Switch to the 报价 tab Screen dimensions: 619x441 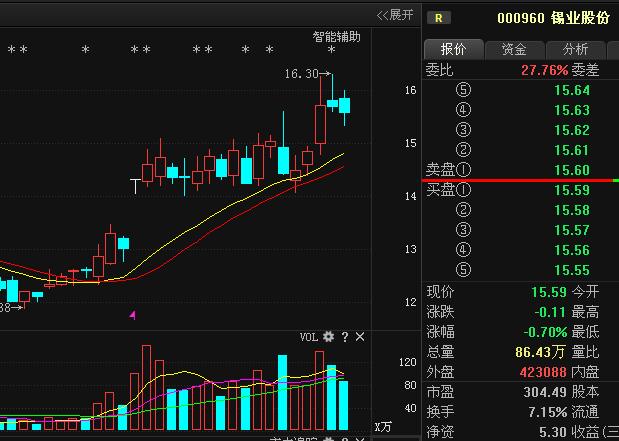pos(454,49)
